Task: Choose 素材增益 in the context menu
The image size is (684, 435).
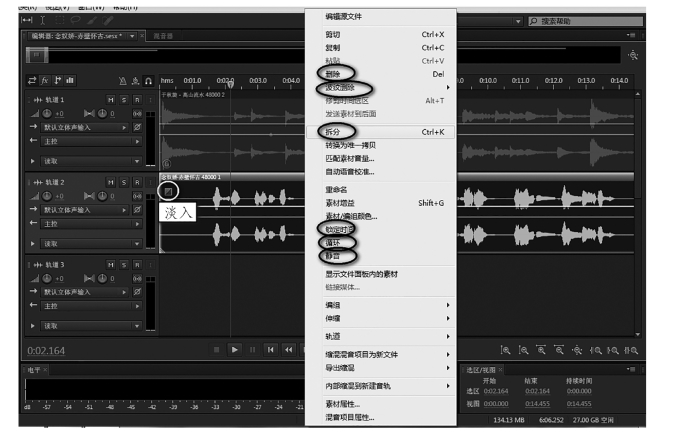Action: pyautogui.click(x=380, y=203)
